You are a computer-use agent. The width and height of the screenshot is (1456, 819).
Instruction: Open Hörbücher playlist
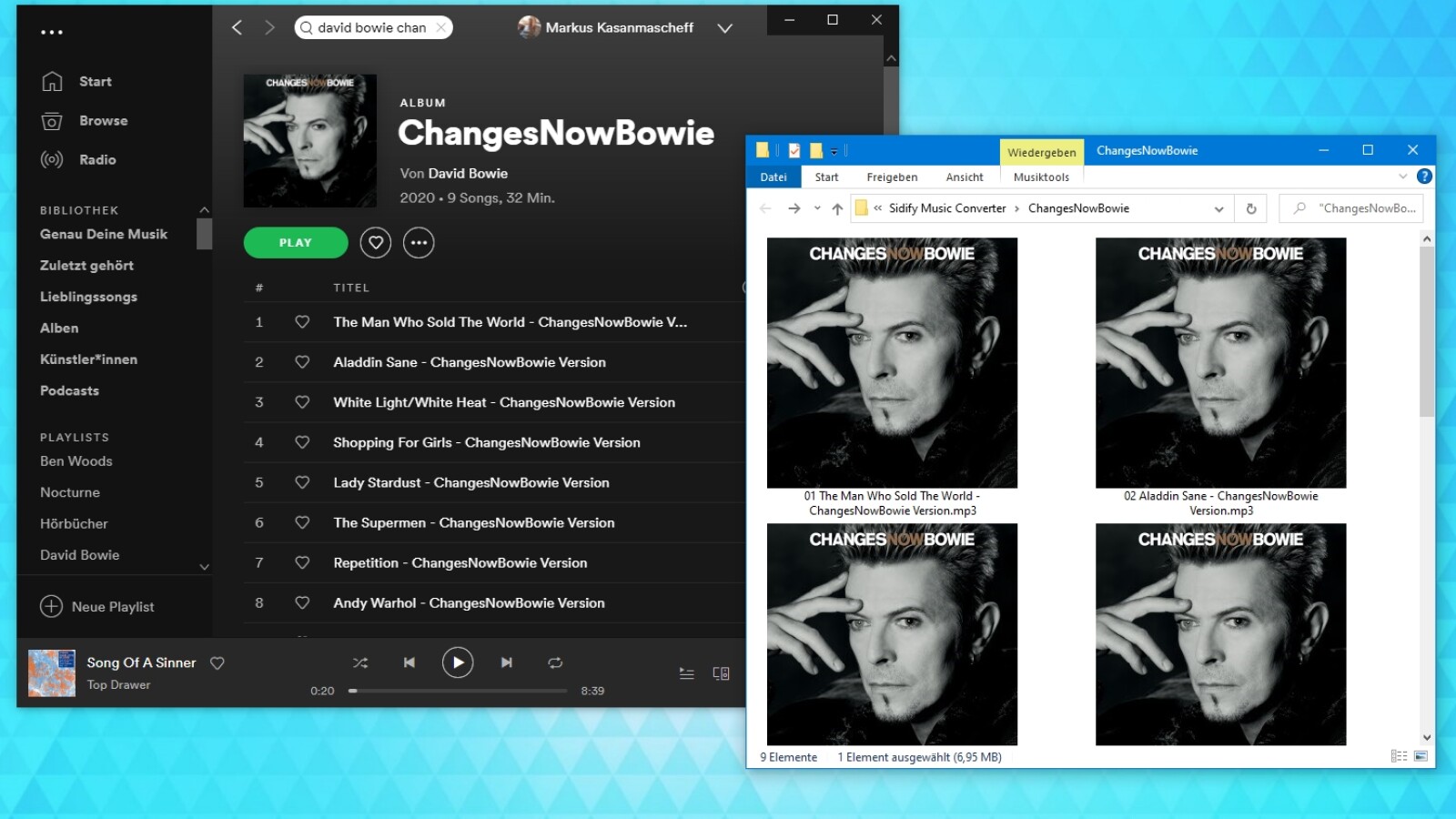tap(74, 524)
